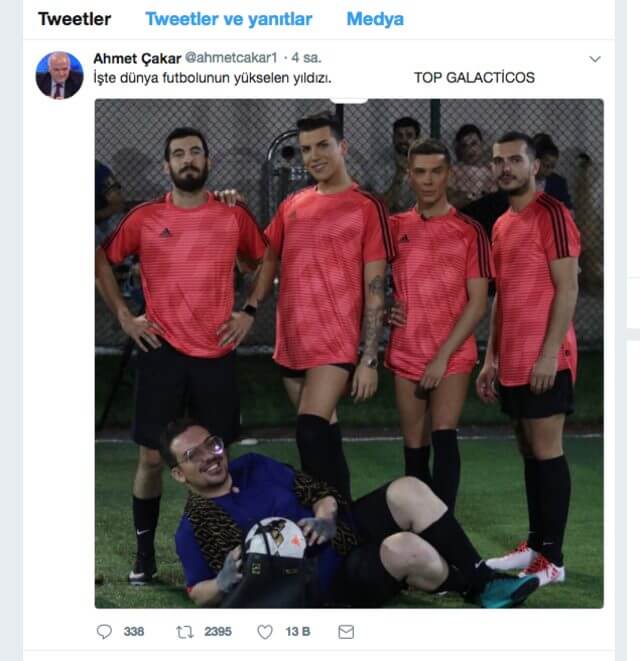Click the 2395 retweet count

click(218, 631)
